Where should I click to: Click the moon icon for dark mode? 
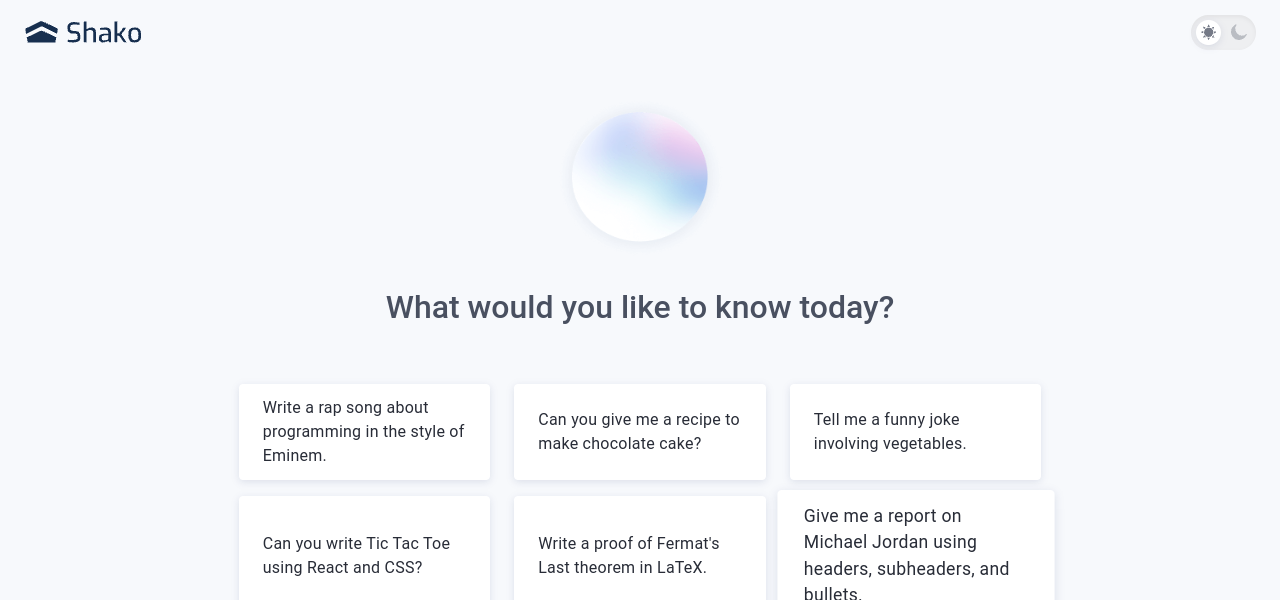[x=1239, y=33]
